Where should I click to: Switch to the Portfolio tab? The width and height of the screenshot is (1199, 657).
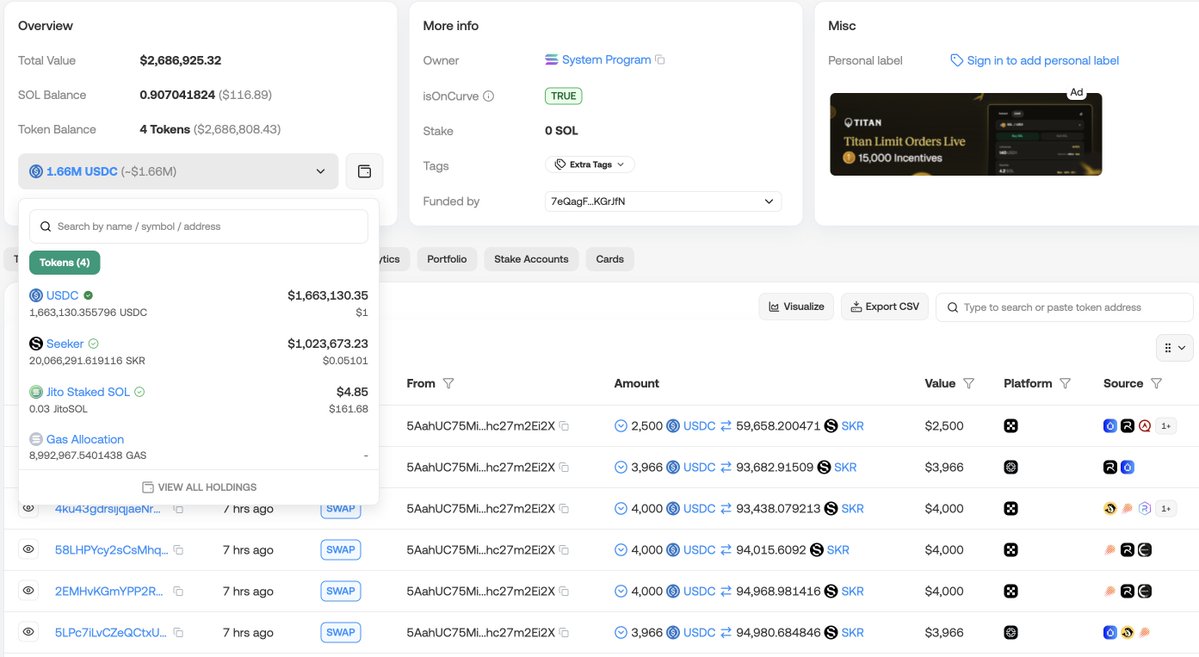click(x=446, y=259)
